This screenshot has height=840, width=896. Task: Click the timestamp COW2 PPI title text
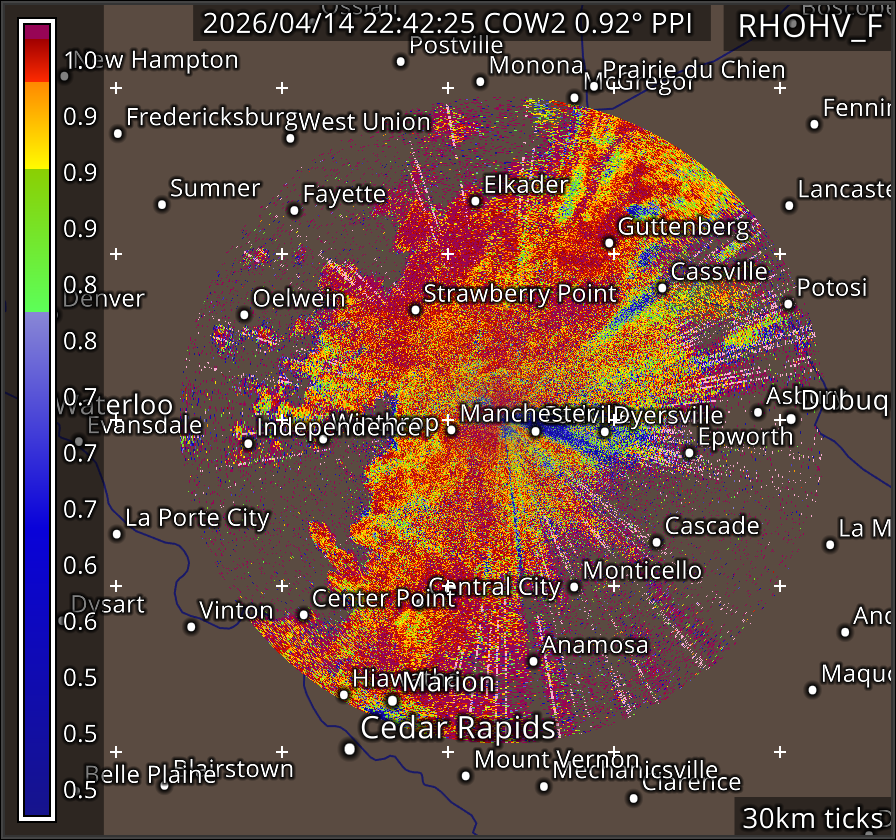coord(450,23)
